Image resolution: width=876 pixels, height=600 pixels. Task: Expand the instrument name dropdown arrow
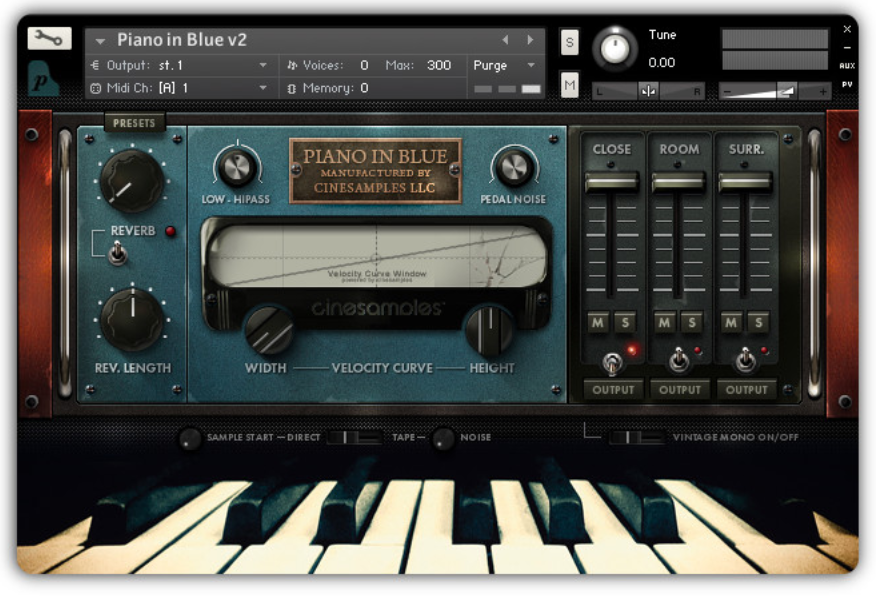click(x=101, y=41)
